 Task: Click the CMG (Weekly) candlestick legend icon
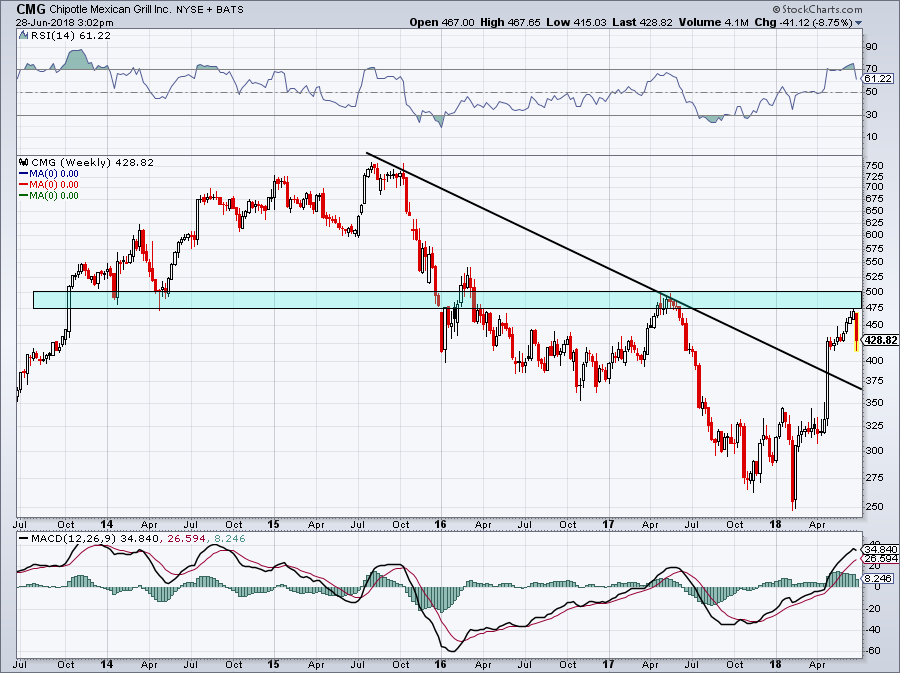coord(24,162)
